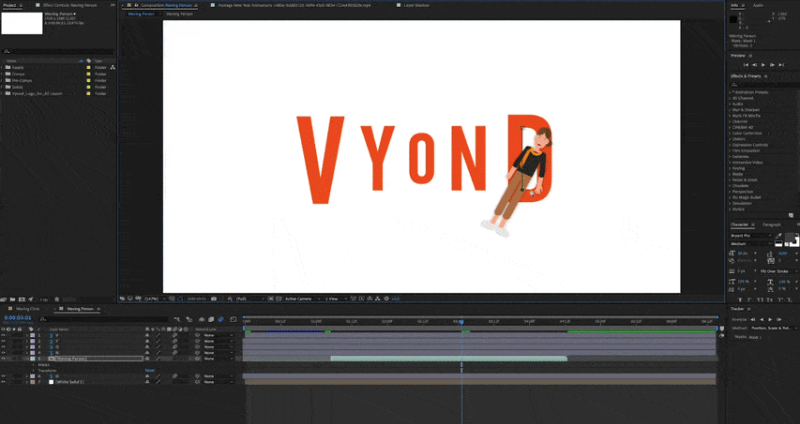Open the viewer resolution (Full) dropdown
This screenshot has height=424, width=800.
(x=249, y=298)
